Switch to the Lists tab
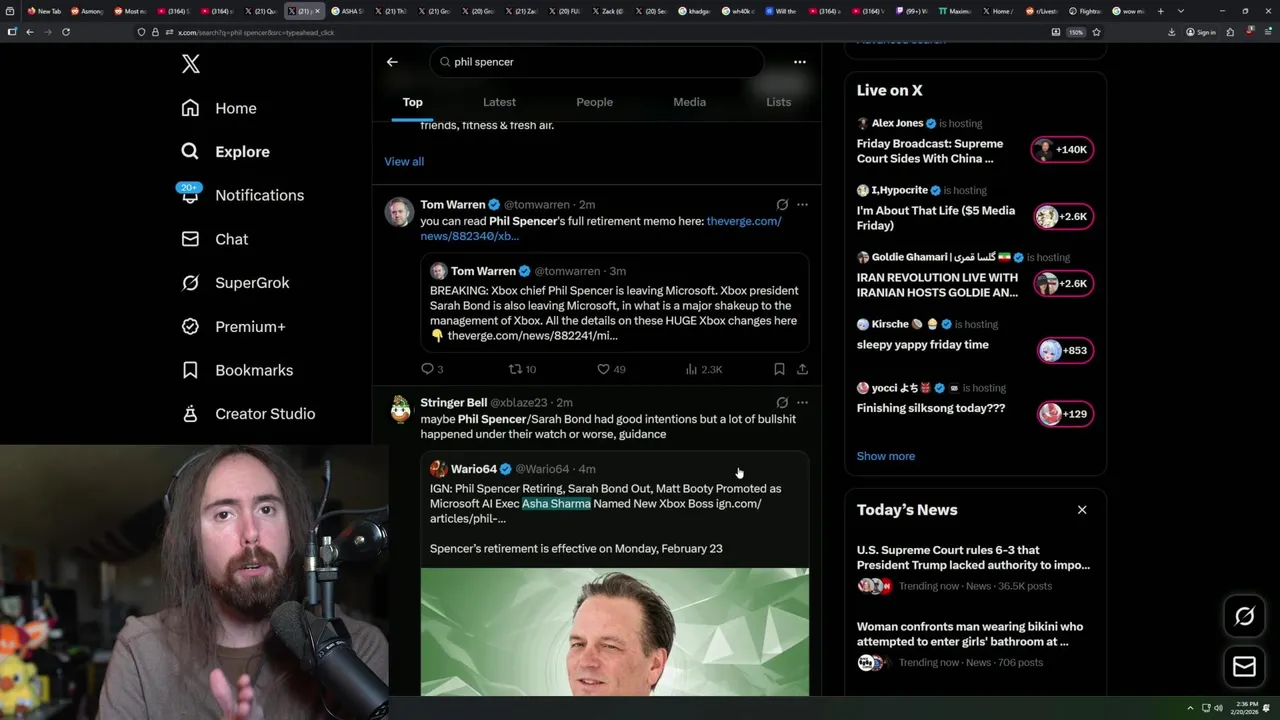Viewport: 1280px width, 720px height. (x=778, y=102)
